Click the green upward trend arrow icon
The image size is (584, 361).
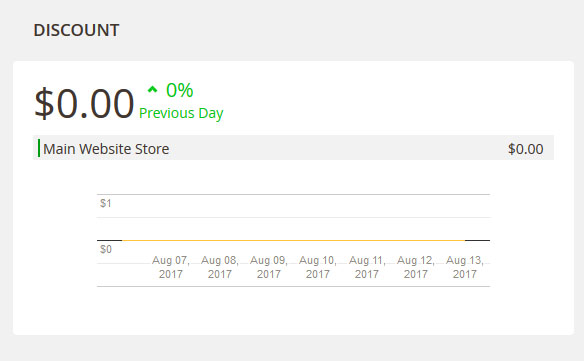[152, 89]
